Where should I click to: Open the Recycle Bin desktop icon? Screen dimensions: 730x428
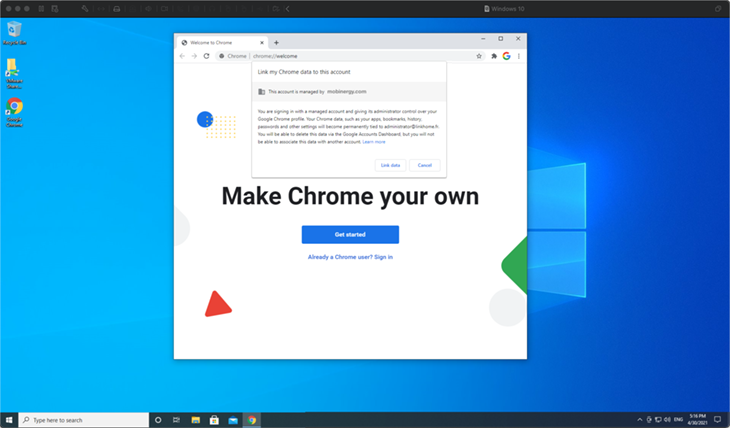pyautogui.click(x=15, y=32)
